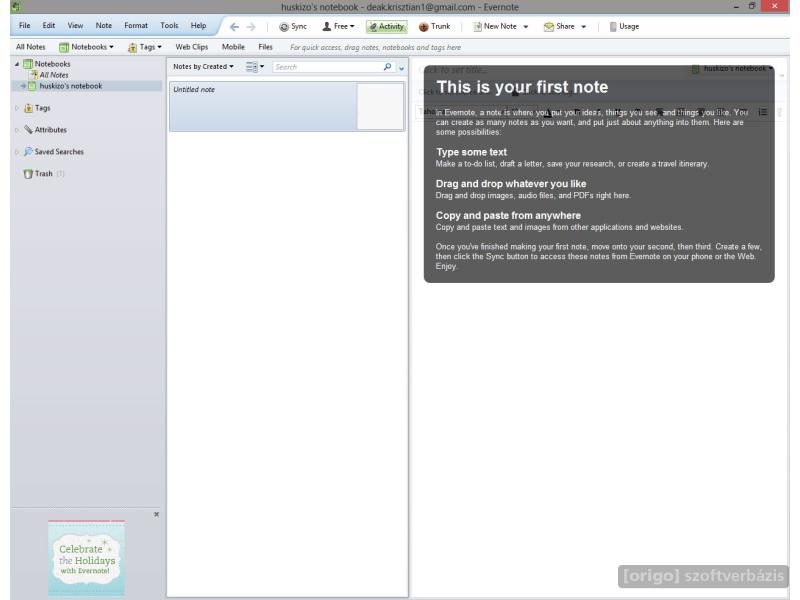Click the Saved Searches icon
Screen dimensions: 800x600
pyautogui.click(x=29, y=152)
